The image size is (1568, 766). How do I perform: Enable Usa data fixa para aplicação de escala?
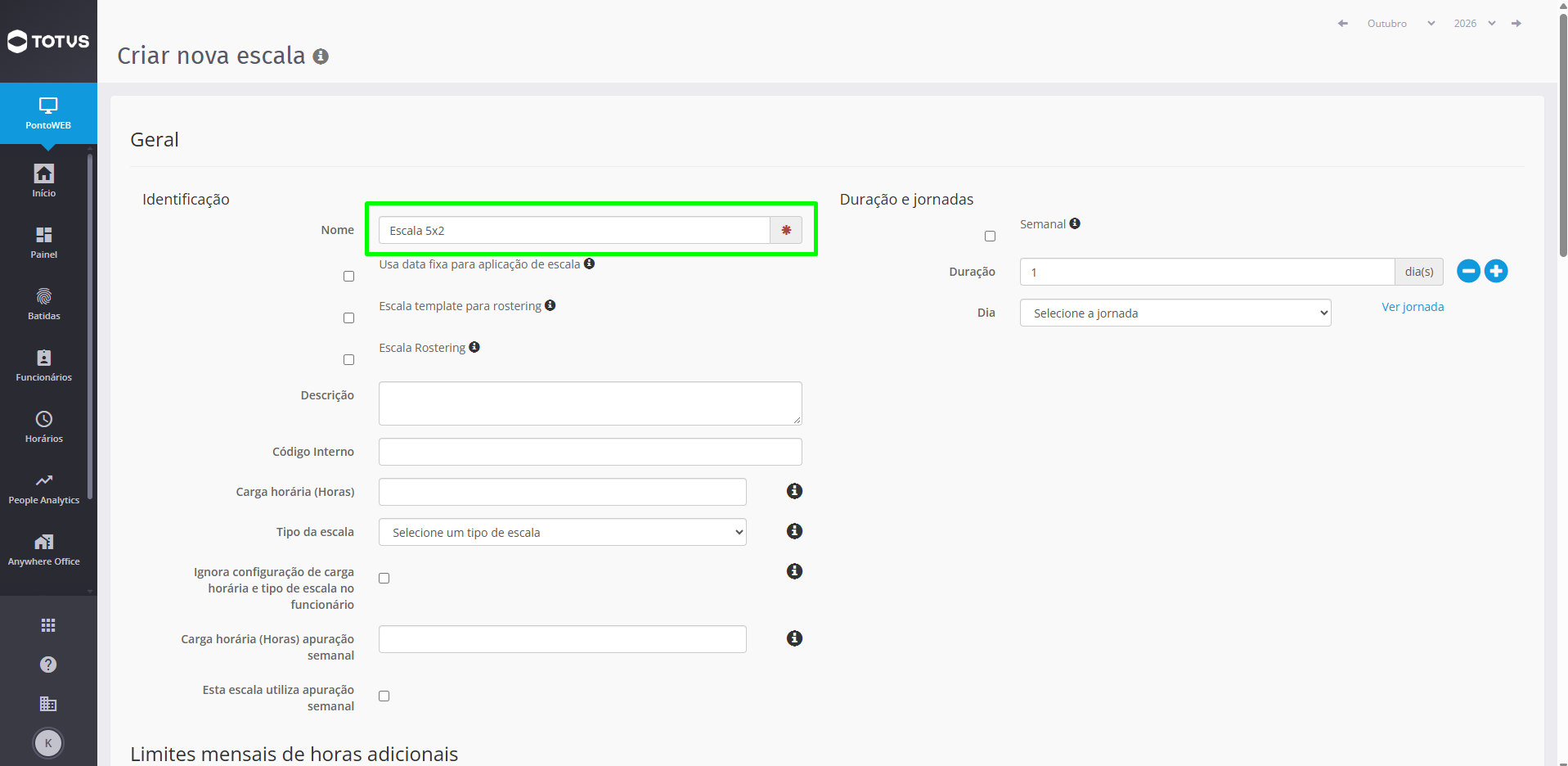(x=349, y=277)
